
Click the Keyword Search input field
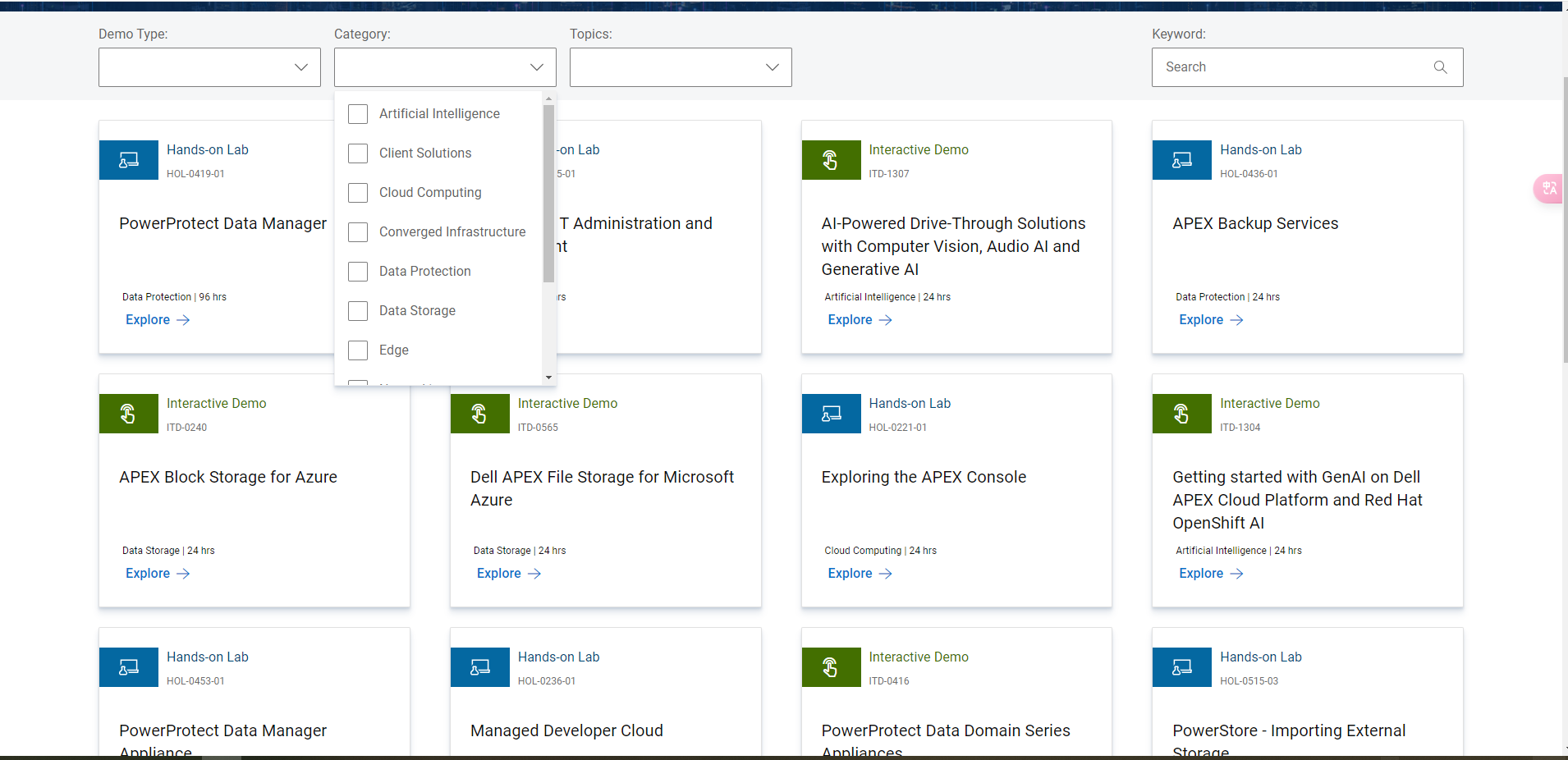pyautogui.click(x=1307, y=67)
